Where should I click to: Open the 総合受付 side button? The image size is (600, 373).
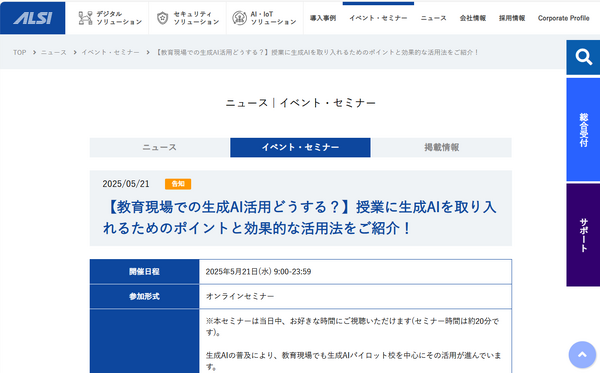pos(583,130)
